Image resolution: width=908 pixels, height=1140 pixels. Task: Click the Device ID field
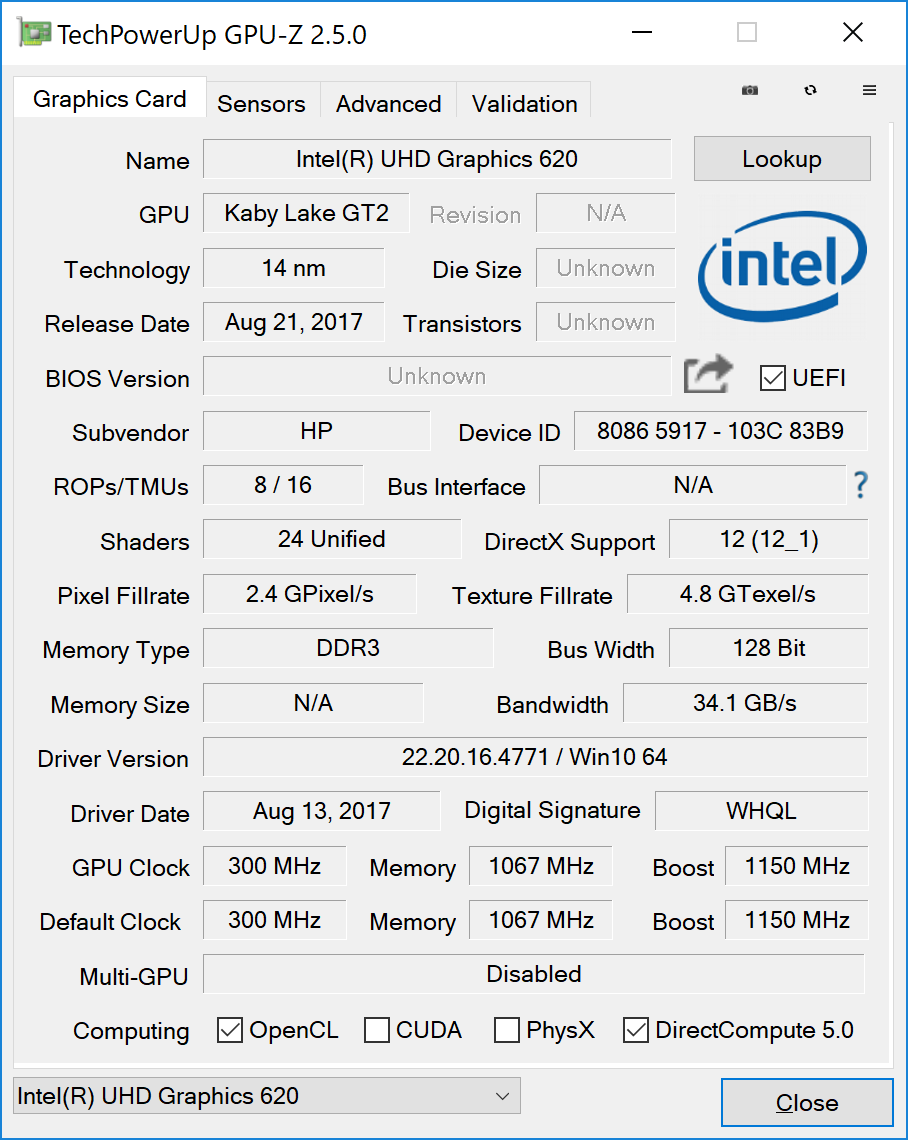pos(720,432)
